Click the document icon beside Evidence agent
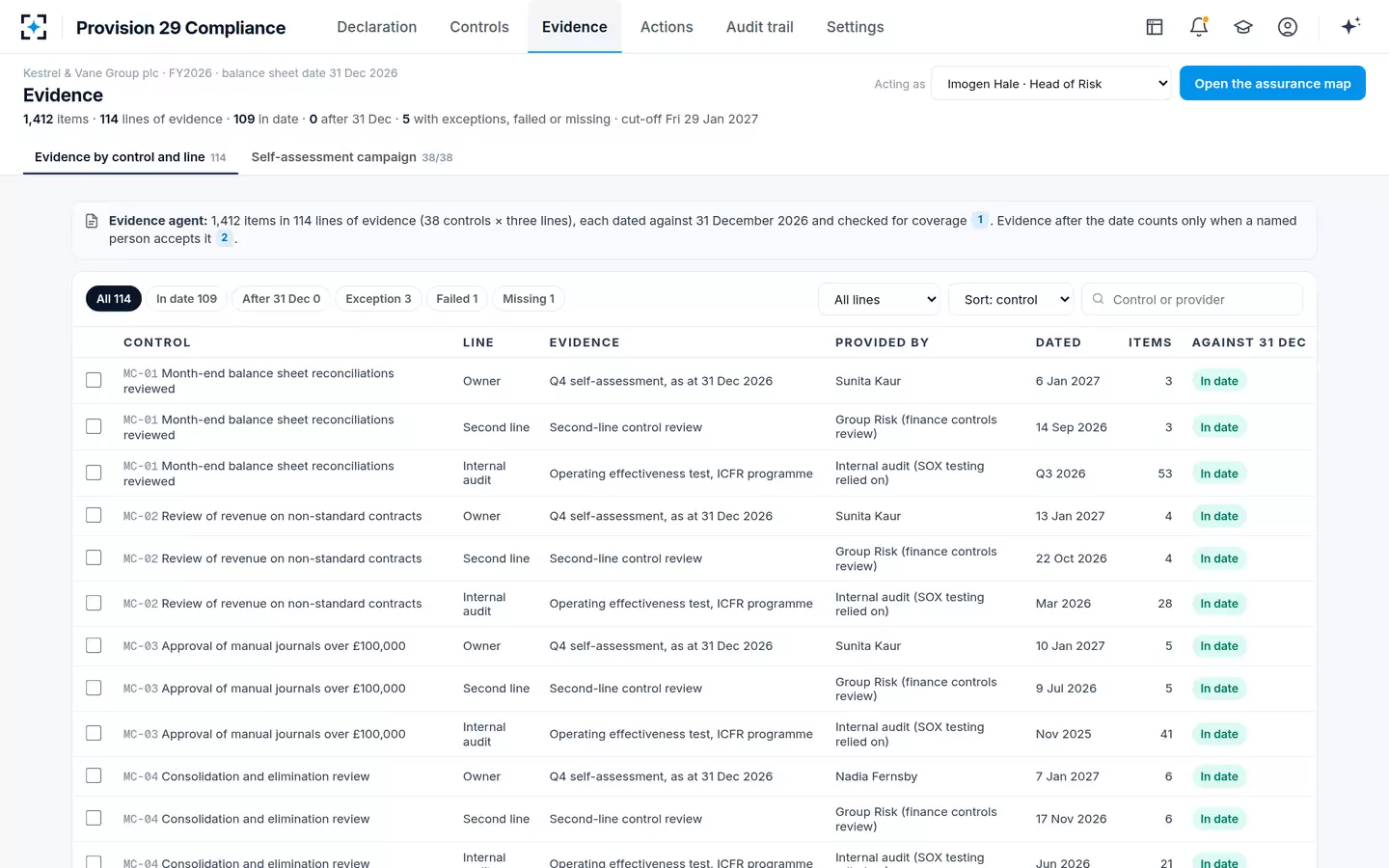 tap(92, 221)
